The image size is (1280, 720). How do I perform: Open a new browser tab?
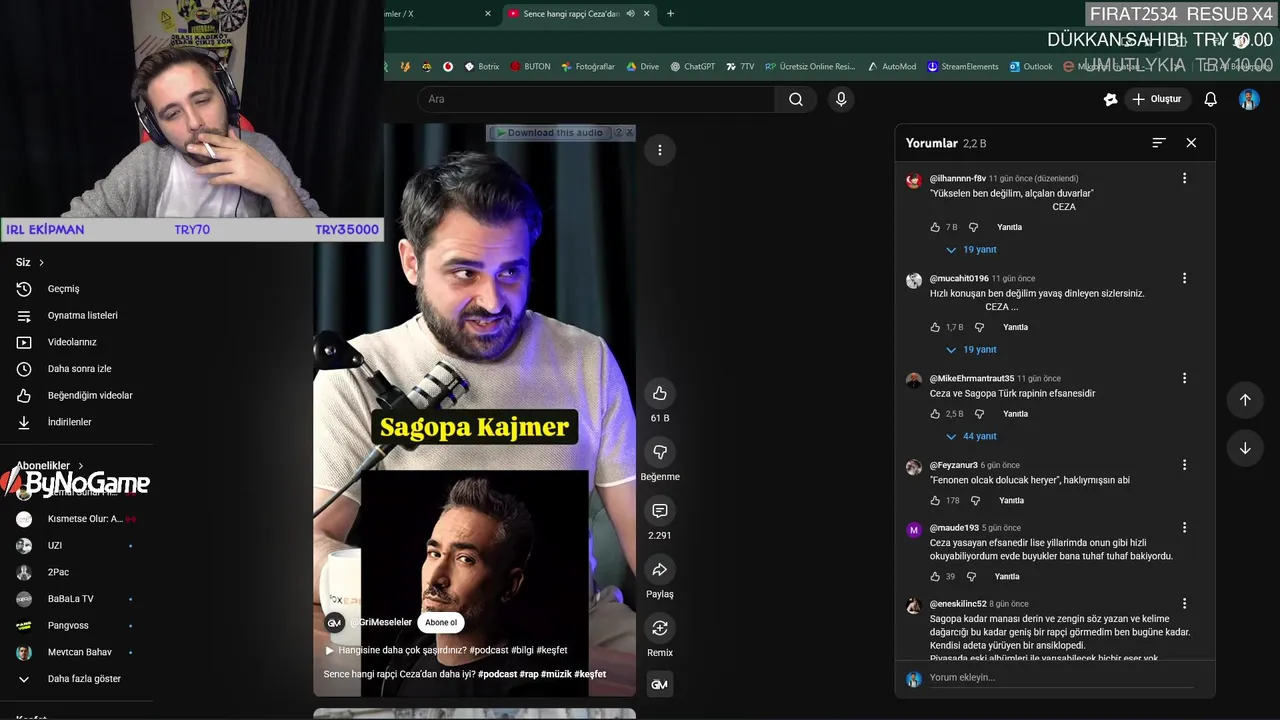point(670,13)
